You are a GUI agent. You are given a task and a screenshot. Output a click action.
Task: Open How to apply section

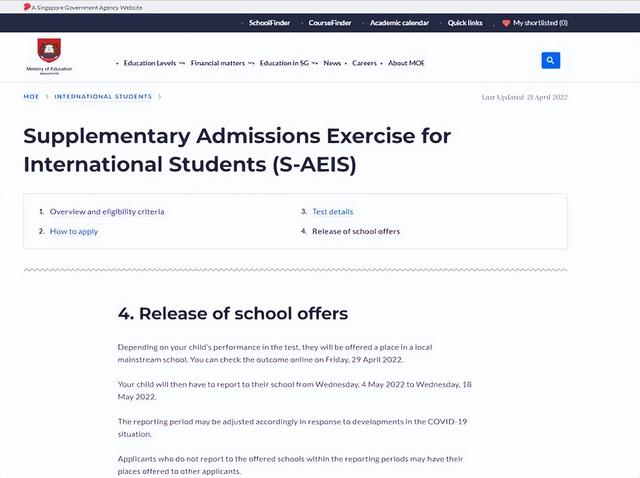point(74,231)
